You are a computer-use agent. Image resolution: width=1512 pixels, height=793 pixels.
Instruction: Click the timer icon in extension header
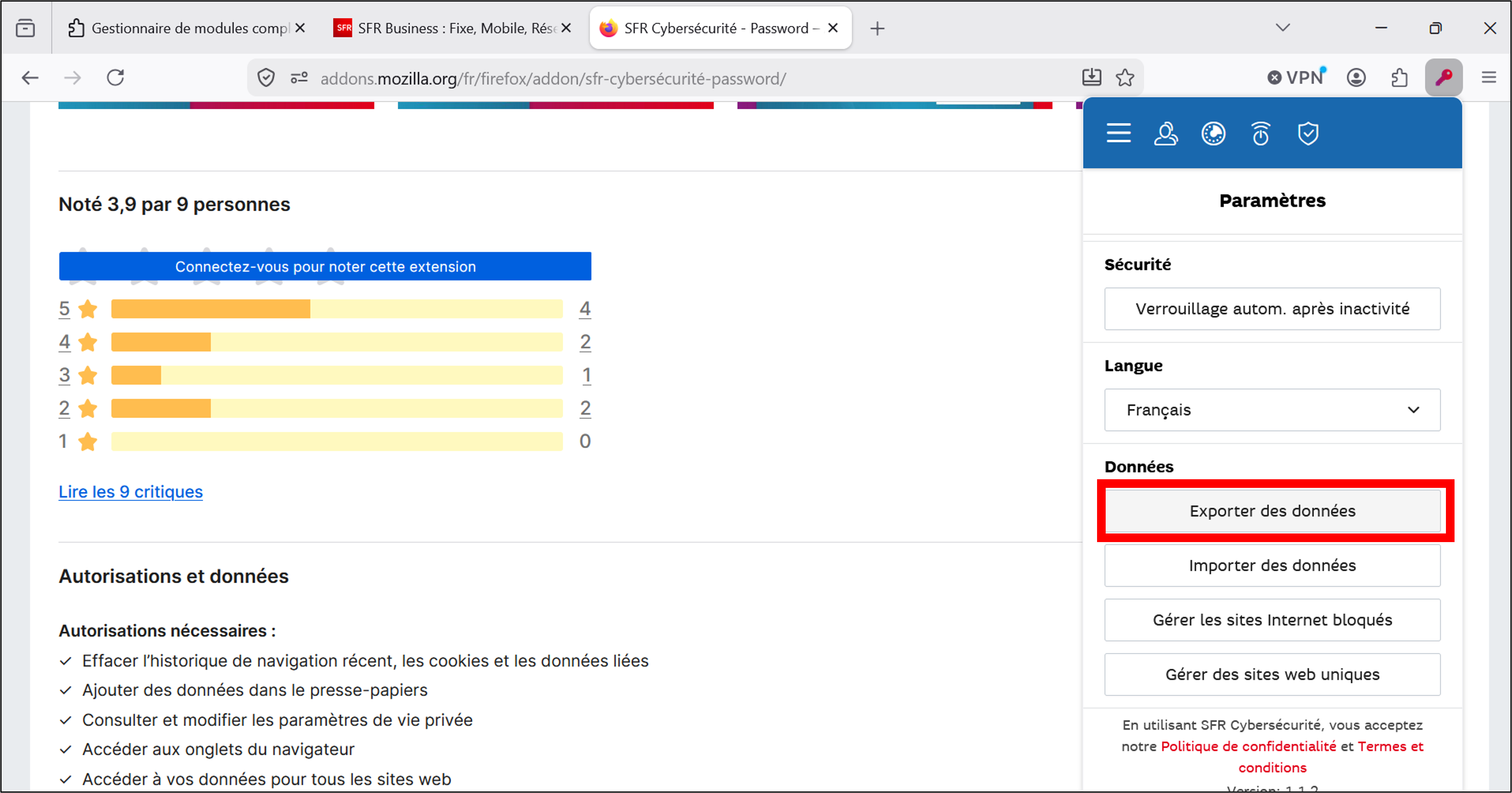[x=1261, y=133]
